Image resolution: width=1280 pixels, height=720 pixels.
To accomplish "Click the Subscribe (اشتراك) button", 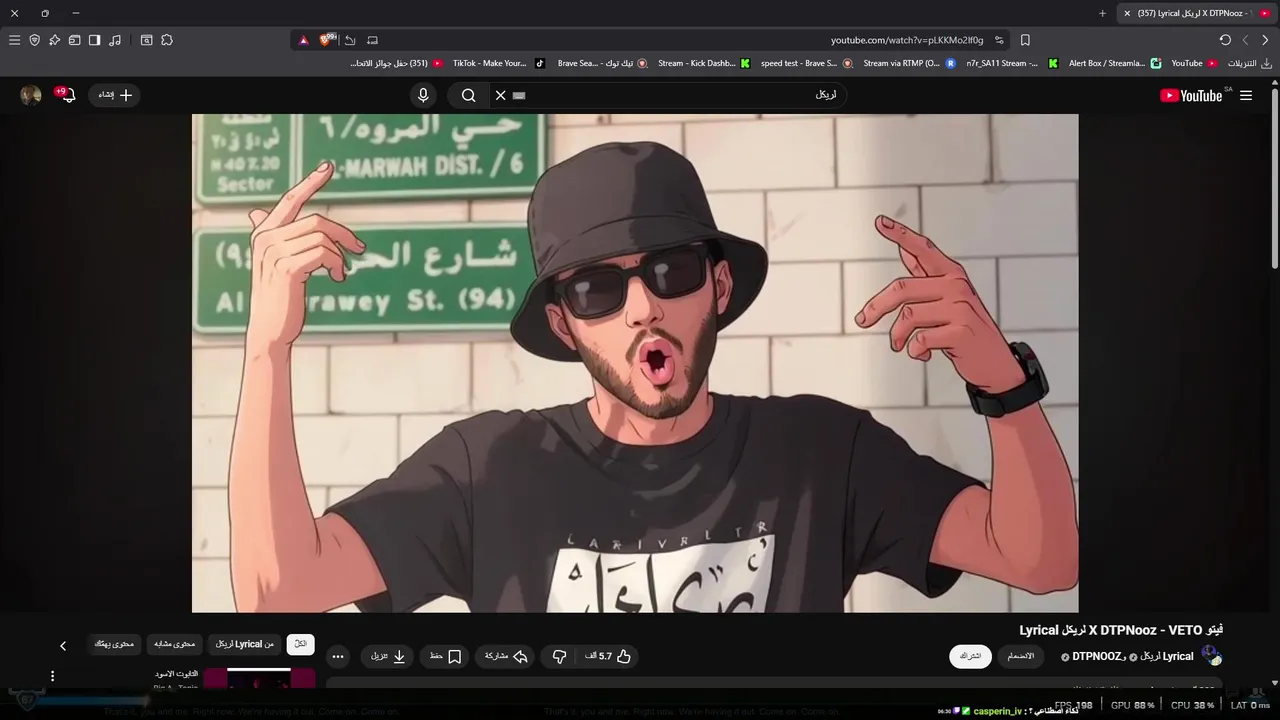I will (x=970, y=656).
